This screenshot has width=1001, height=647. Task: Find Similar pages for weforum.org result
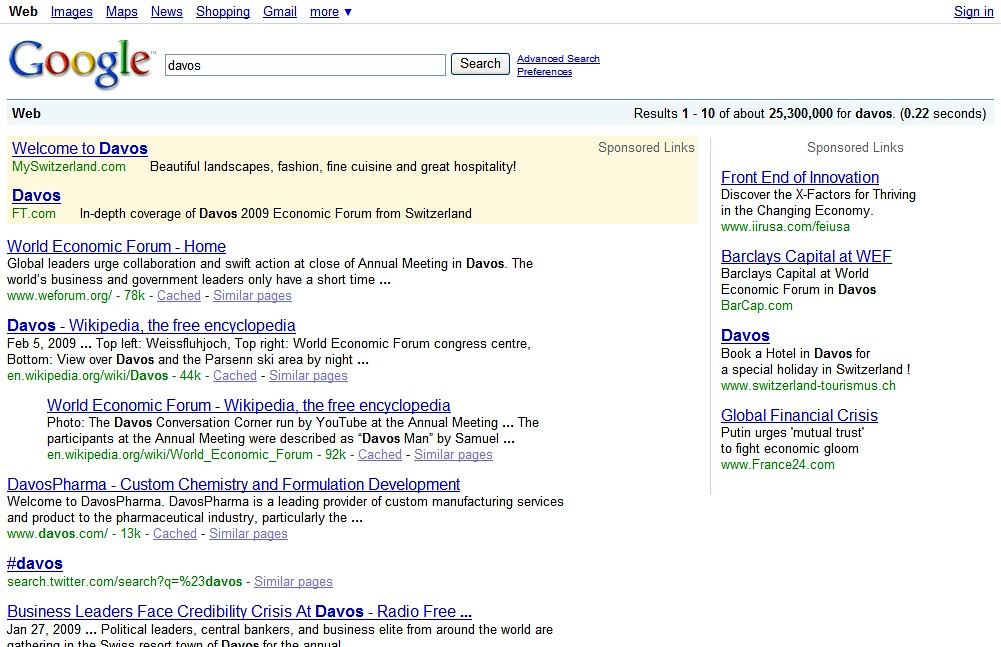click(x=252, y=296)
